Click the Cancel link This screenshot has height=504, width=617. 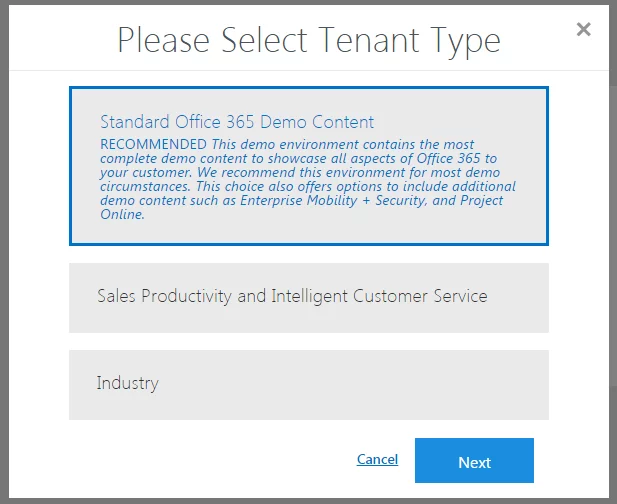tap(377, 460)
